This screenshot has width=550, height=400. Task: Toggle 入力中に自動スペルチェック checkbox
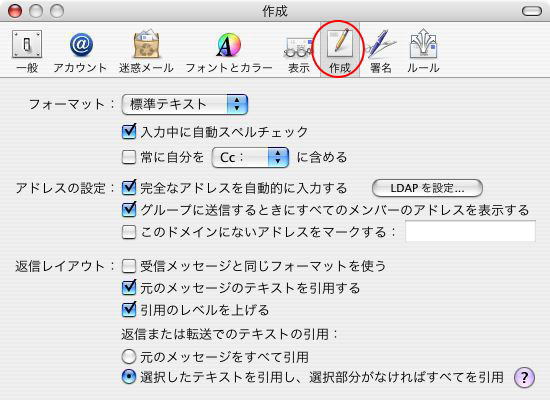(129, 132)
